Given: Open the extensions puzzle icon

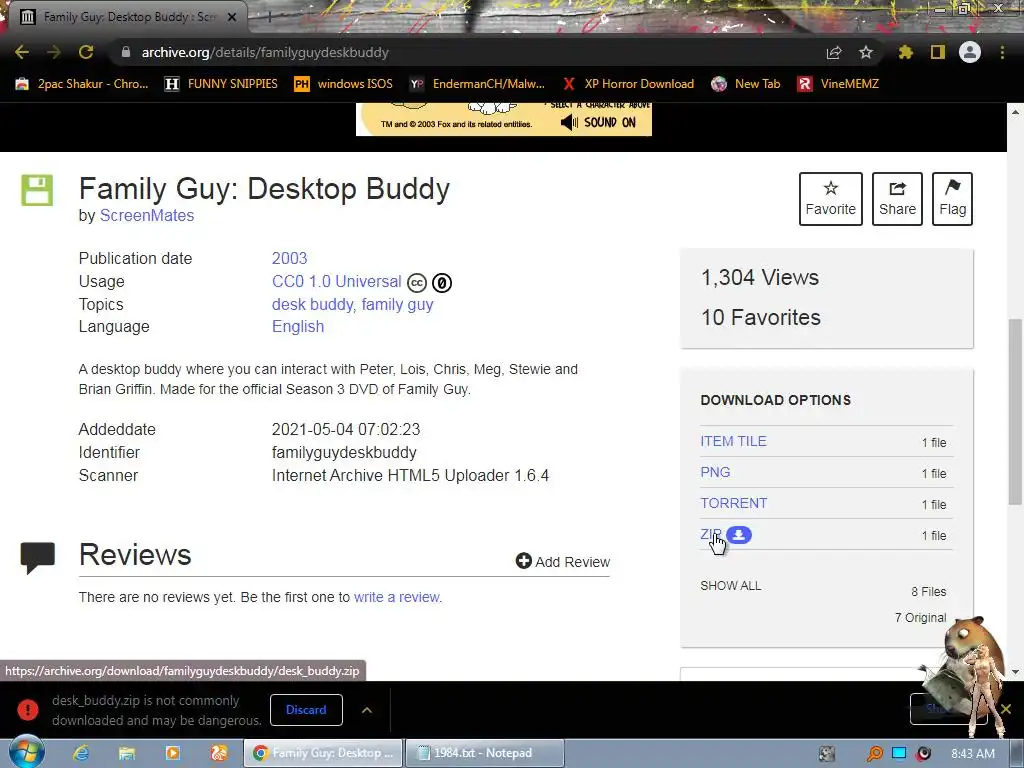Looking at the screenshot, I should (906, 52).
